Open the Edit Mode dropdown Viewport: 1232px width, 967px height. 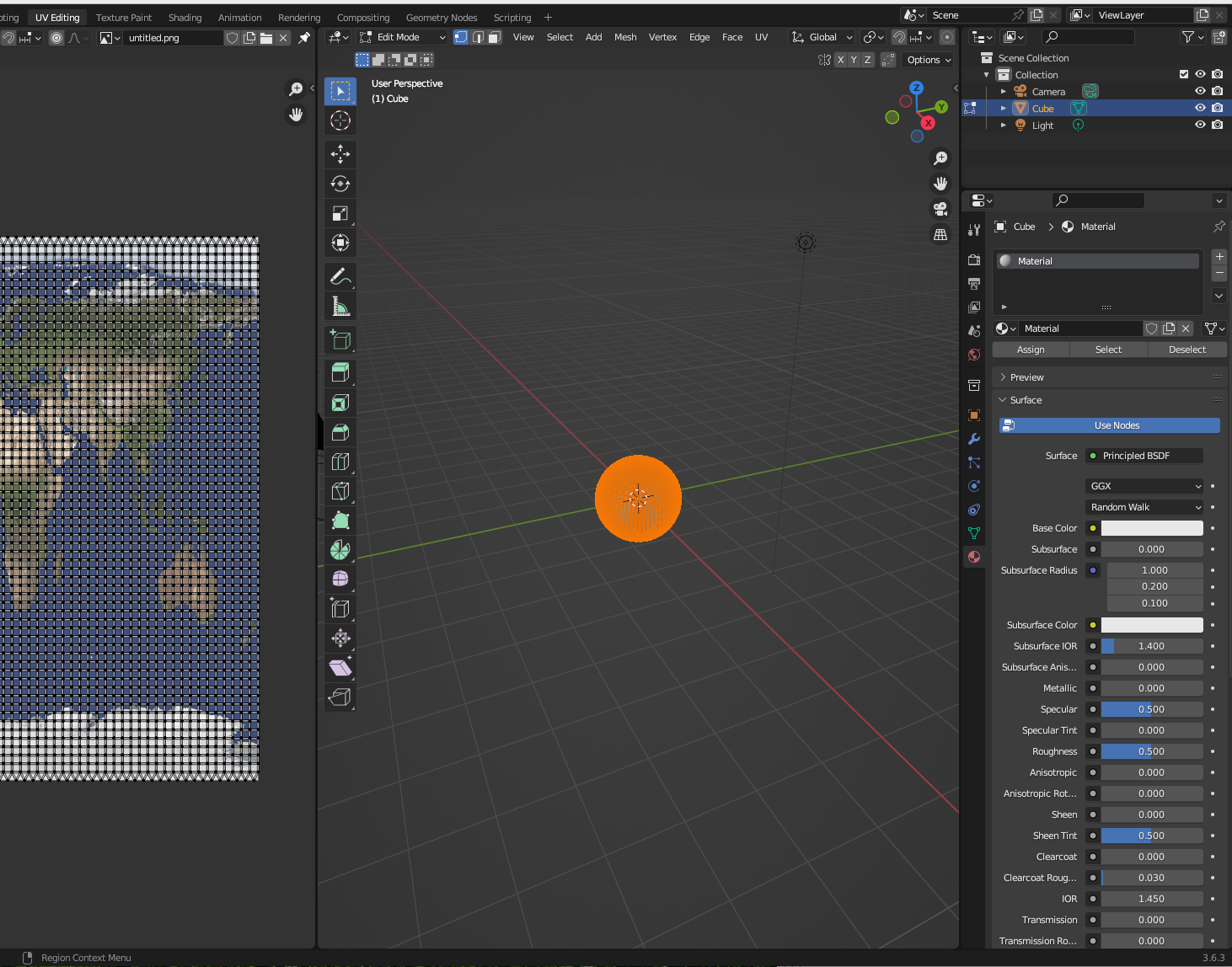point(402,37)
